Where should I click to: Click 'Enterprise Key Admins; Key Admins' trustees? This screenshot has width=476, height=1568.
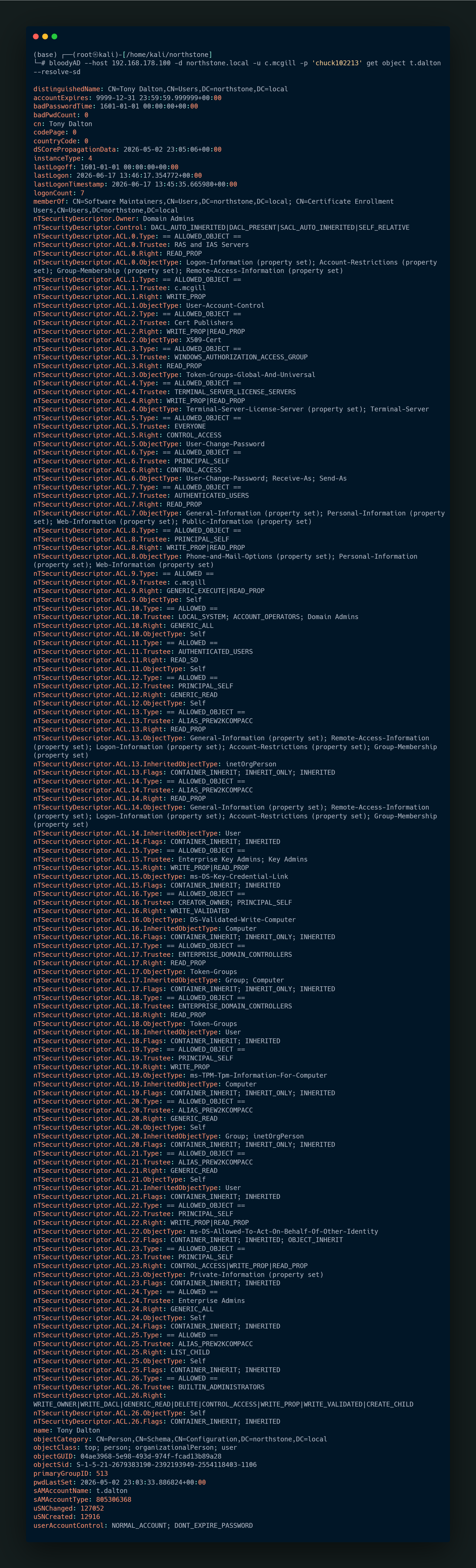click(243, 859)
